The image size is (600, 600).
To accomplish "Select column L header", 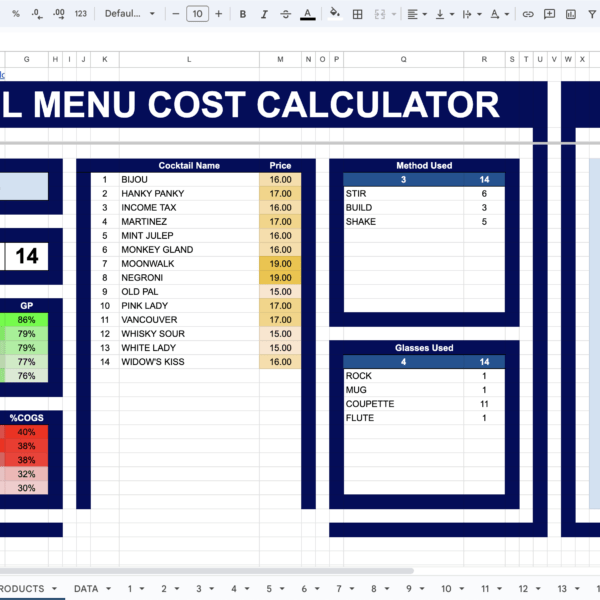I will point(189,59).
